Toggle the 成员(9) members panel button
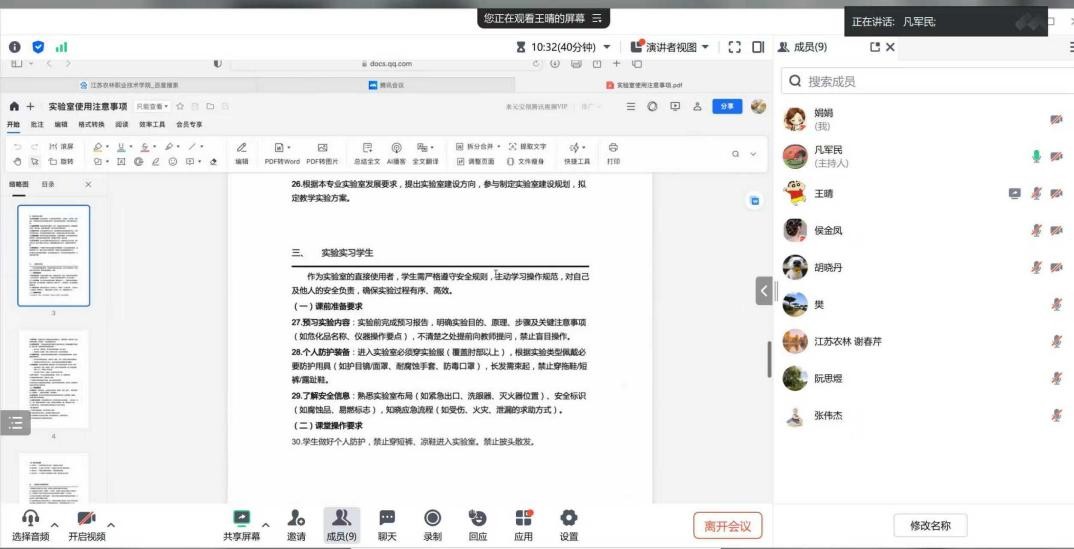1074x549 pixels. pyautogui.click(x=341, y=518)
